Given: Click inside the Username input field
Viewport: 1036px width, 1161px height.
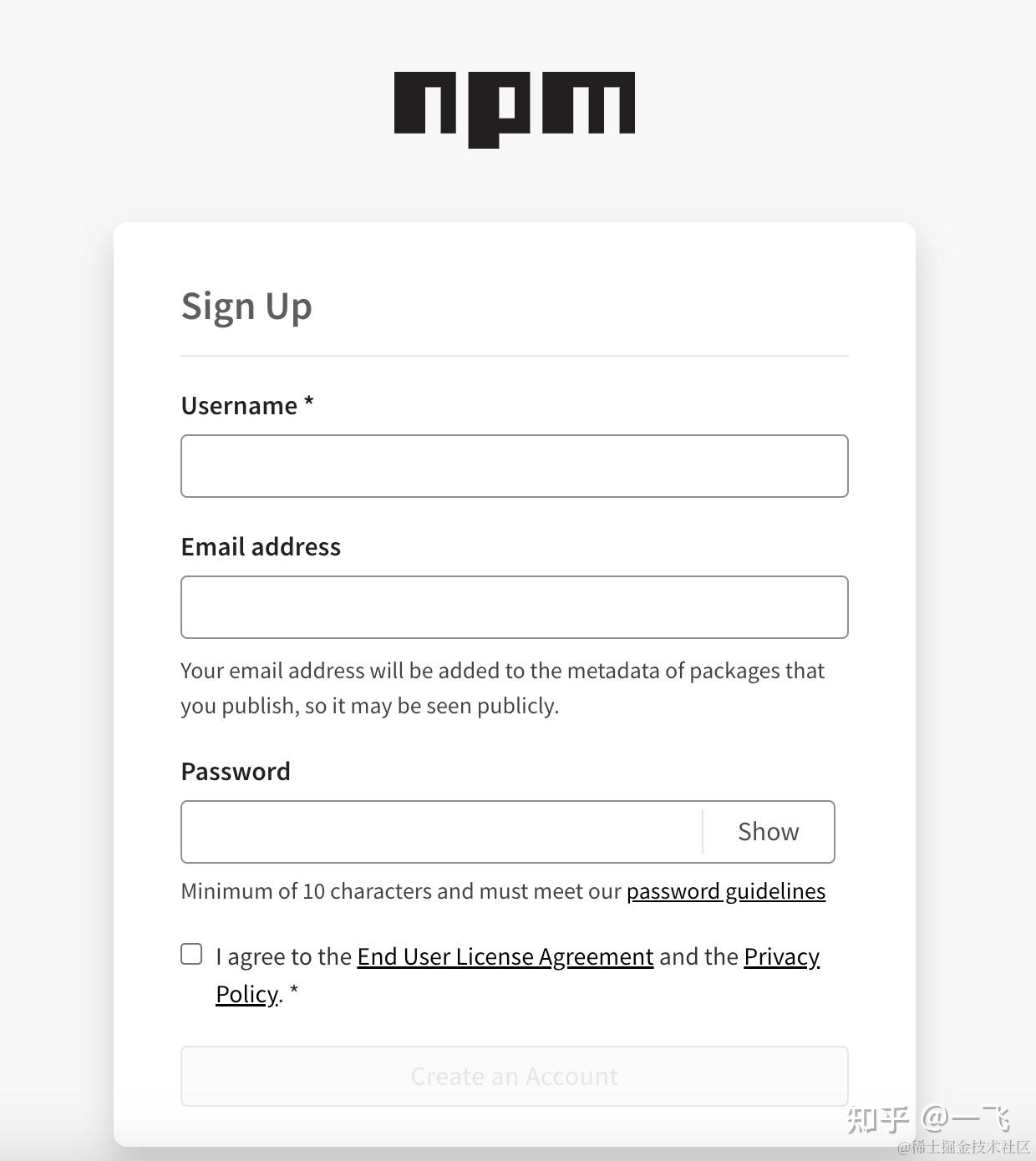Looking at the screenshot, I should pos(514,466).
